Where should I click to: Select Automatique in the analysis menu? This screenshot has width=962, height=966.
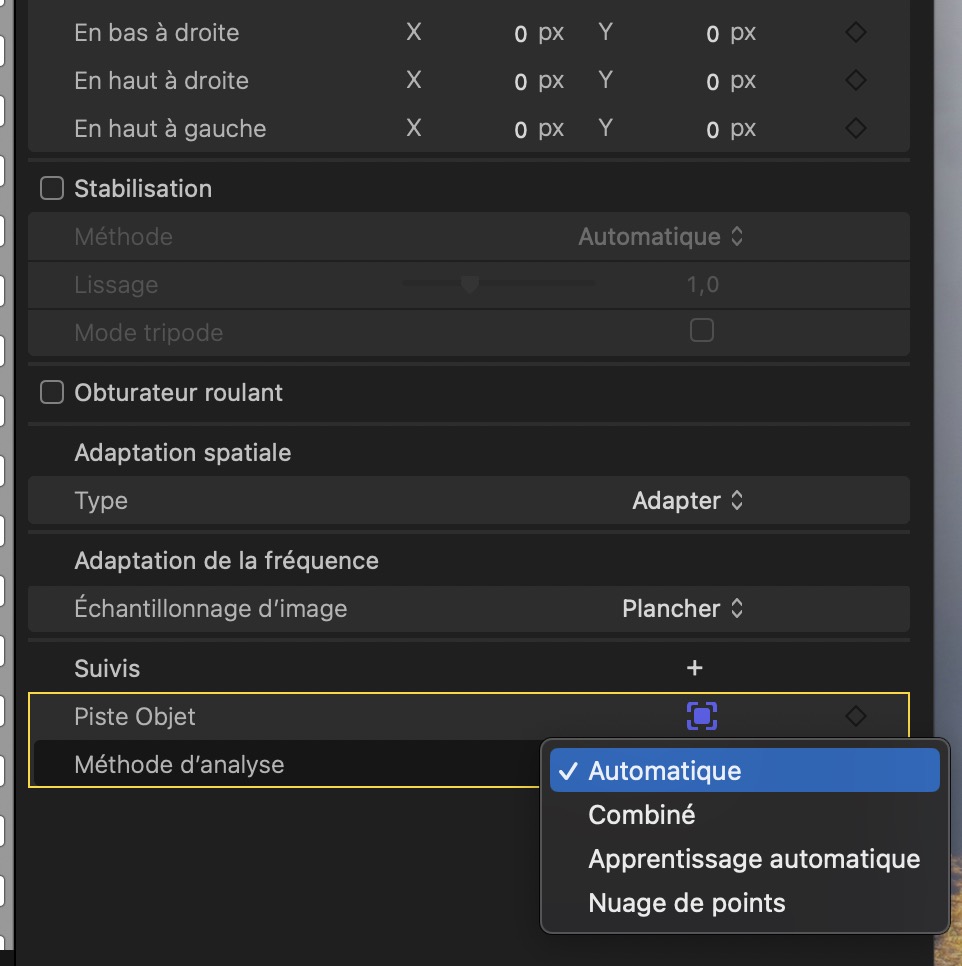point(665,771)
